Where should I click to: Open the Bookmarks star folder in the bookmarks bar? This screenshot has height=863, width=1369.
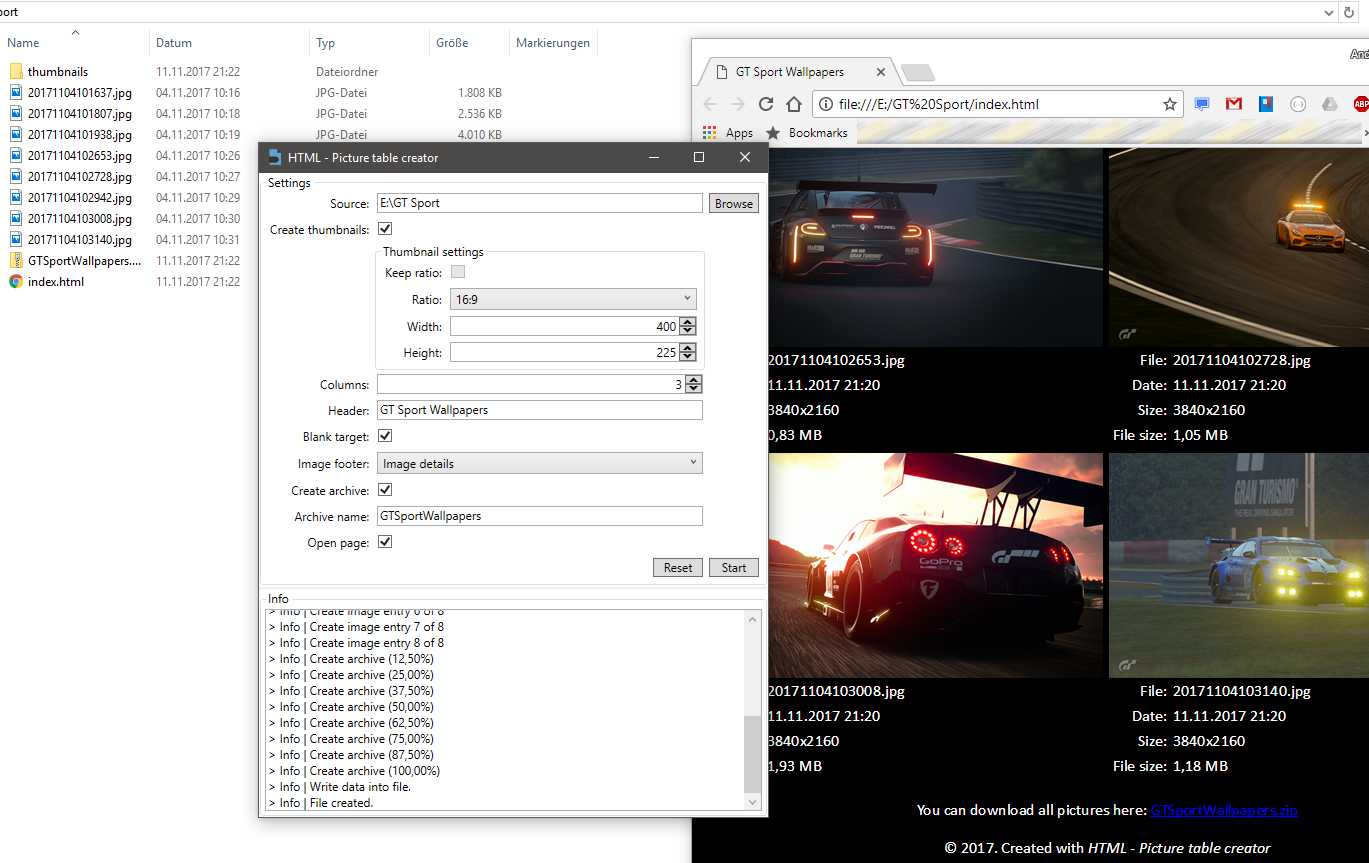coord(806,133)
